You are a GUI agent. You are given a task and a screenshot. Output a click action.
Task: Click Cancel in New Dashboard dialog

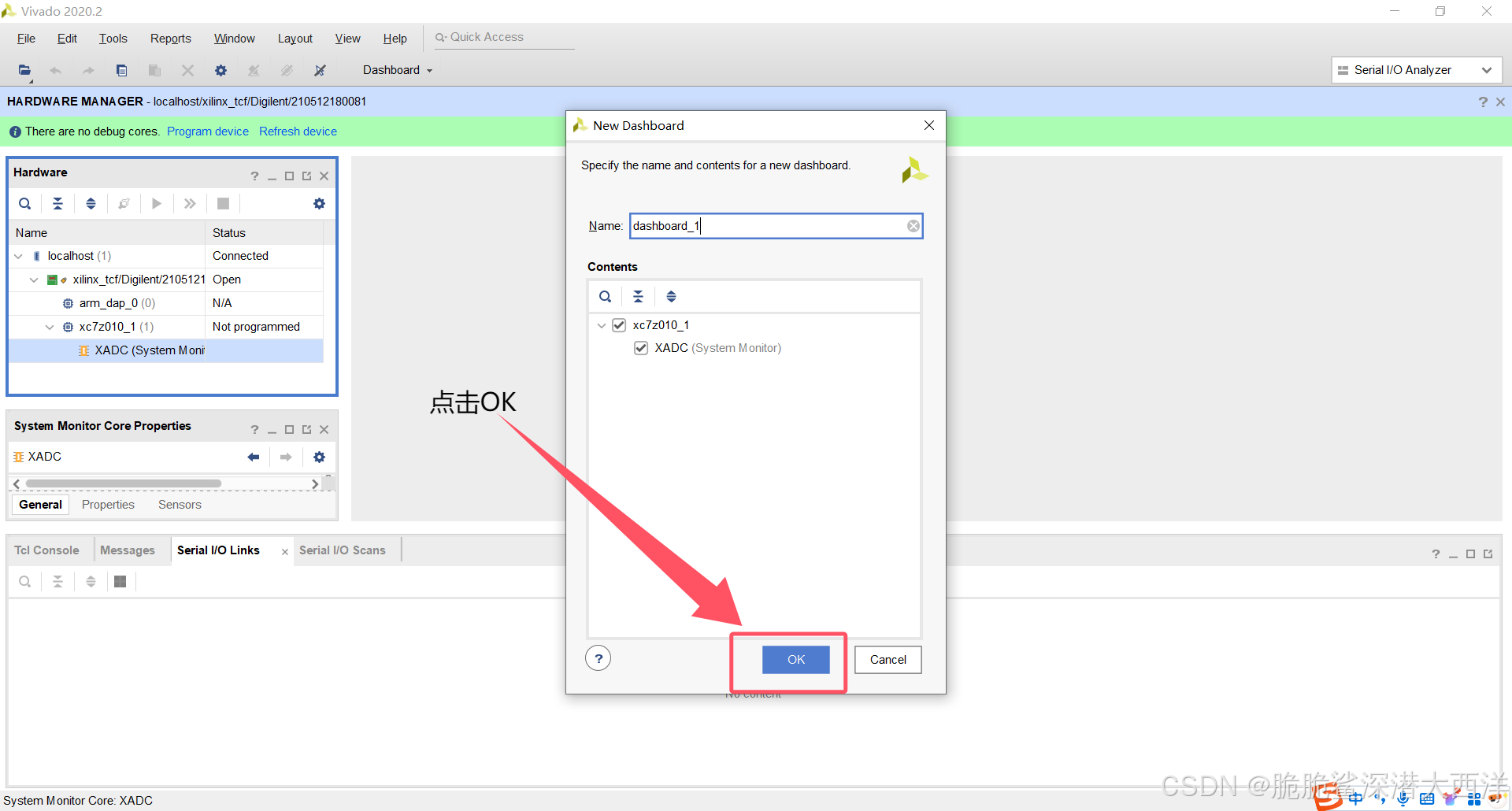pos(888,660)
